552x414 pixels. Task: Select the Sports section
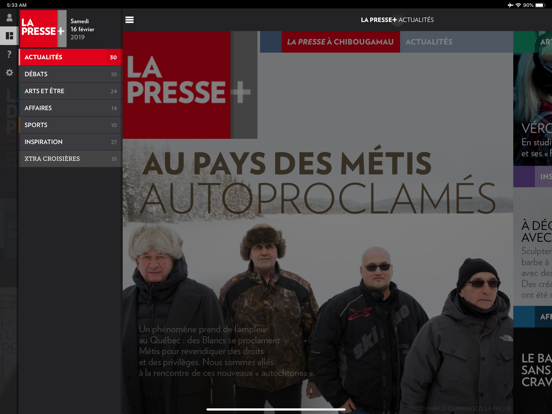point(70,125)
